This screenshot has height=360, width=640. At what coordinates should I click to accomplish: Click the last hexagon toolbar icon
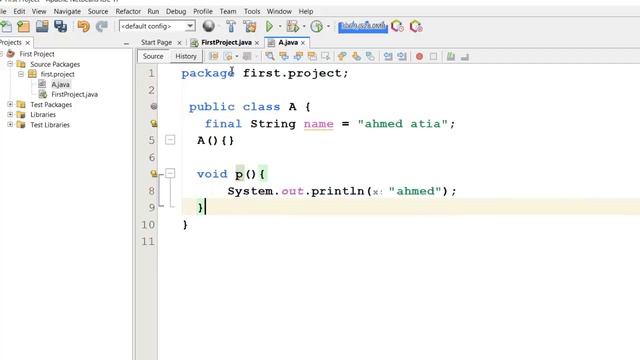coord(416,27)
